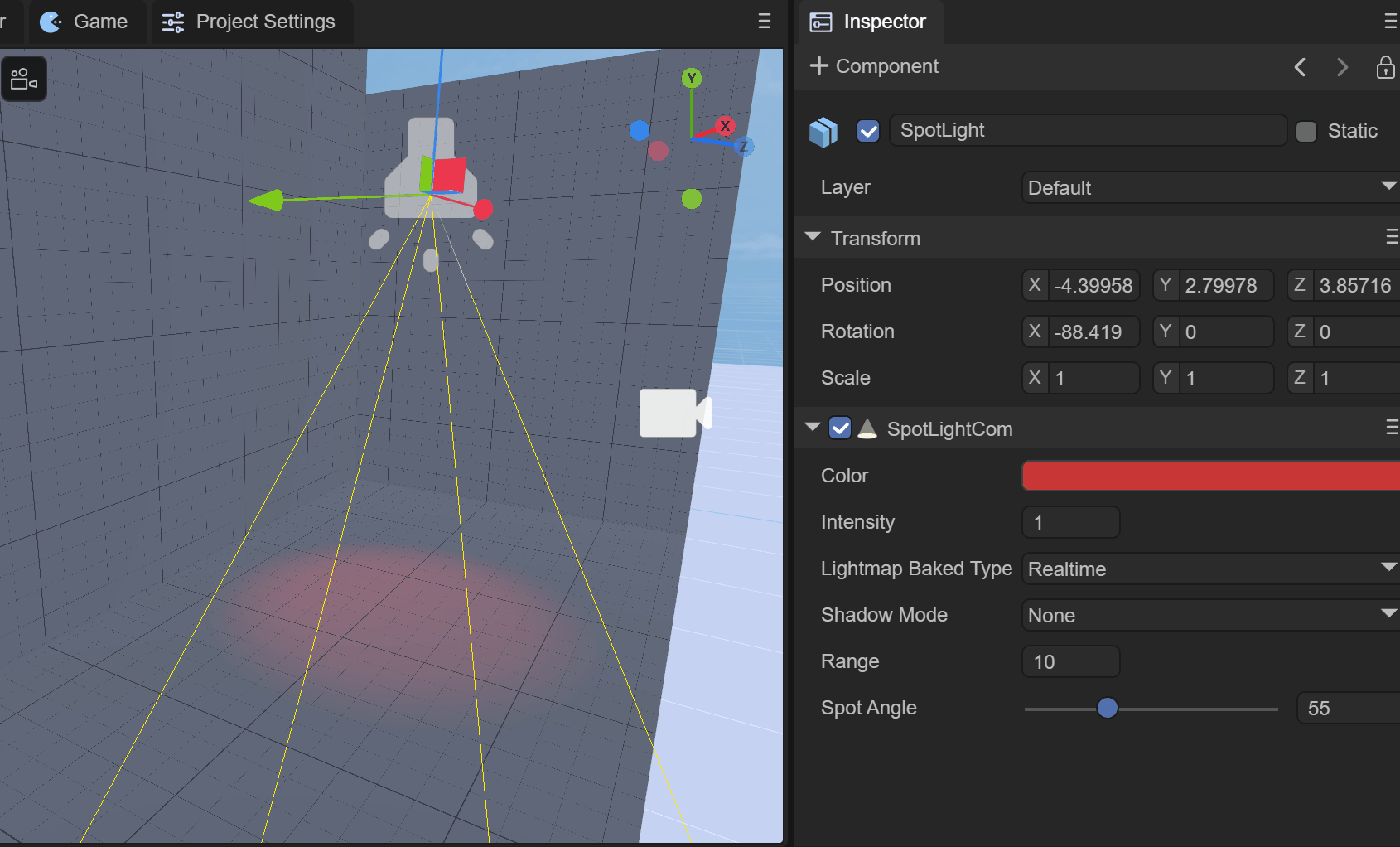Disable the SpotLightCom component checkbox

click(x=840, y=428)
